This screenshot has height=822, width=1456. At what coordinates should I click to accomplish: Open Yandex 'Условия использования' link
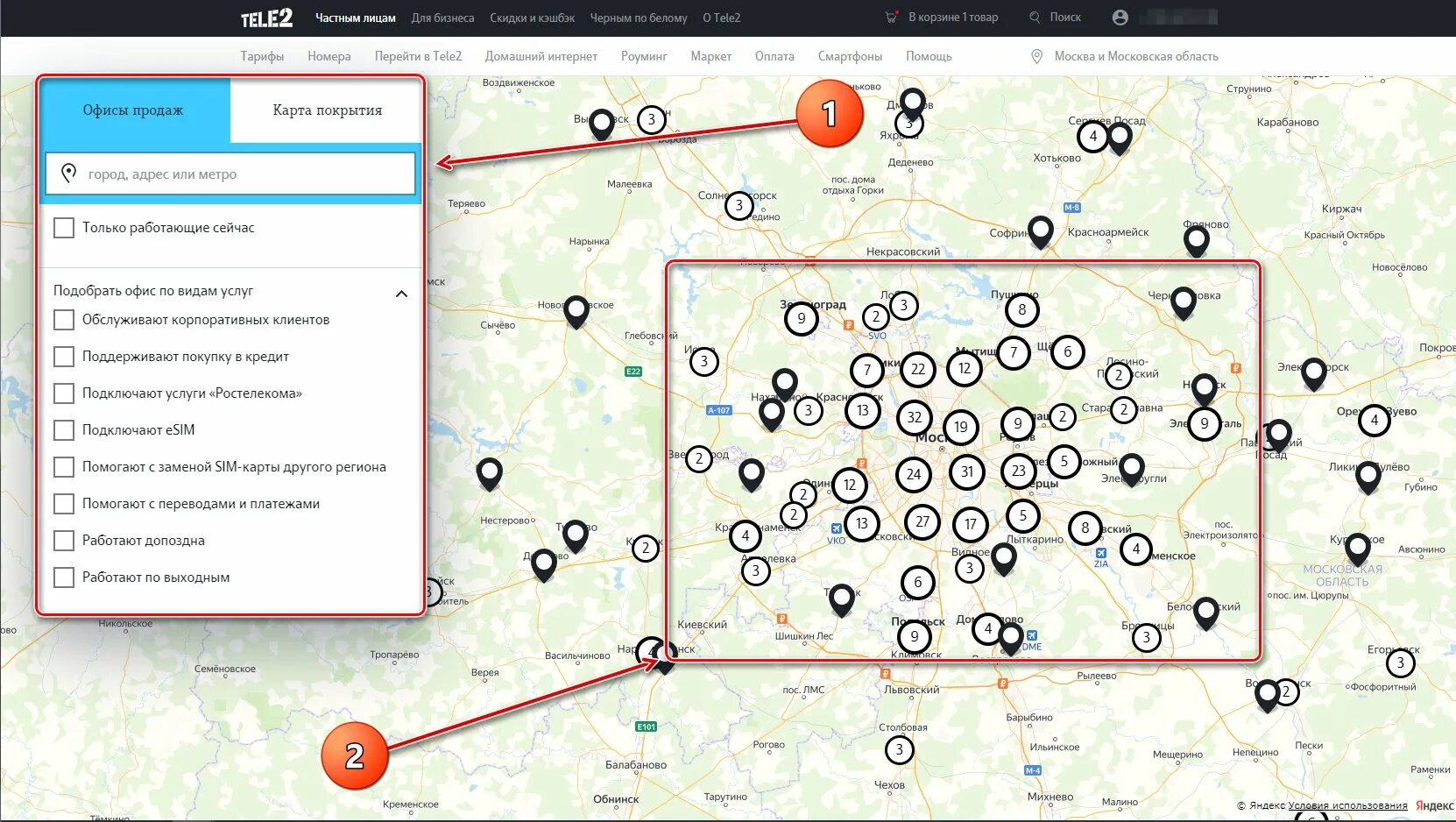(x=1347, y=805)
